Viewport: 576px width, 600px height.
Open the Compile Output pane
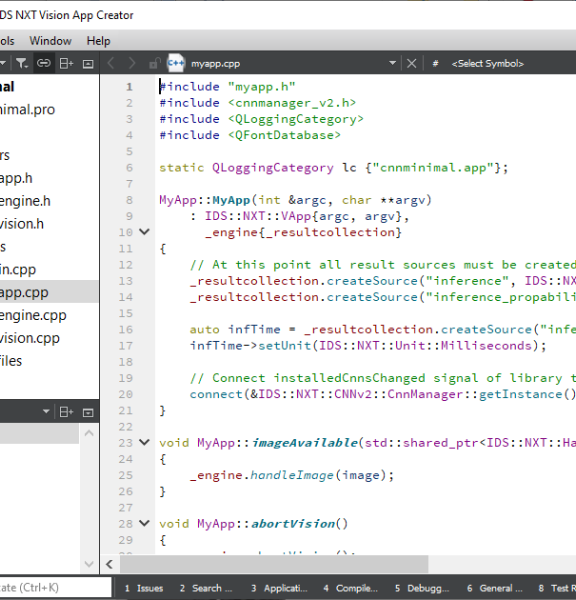point(351,588)
